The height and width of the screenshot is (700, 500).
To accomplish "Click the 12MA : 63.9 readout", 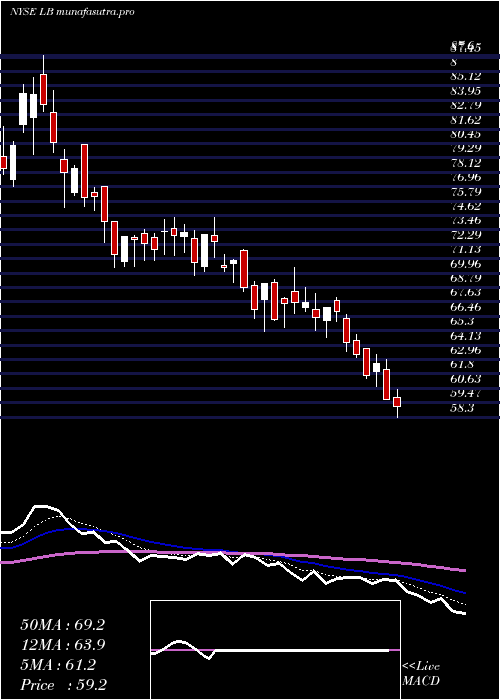I will pyautogui.click(x=62, y=645).
